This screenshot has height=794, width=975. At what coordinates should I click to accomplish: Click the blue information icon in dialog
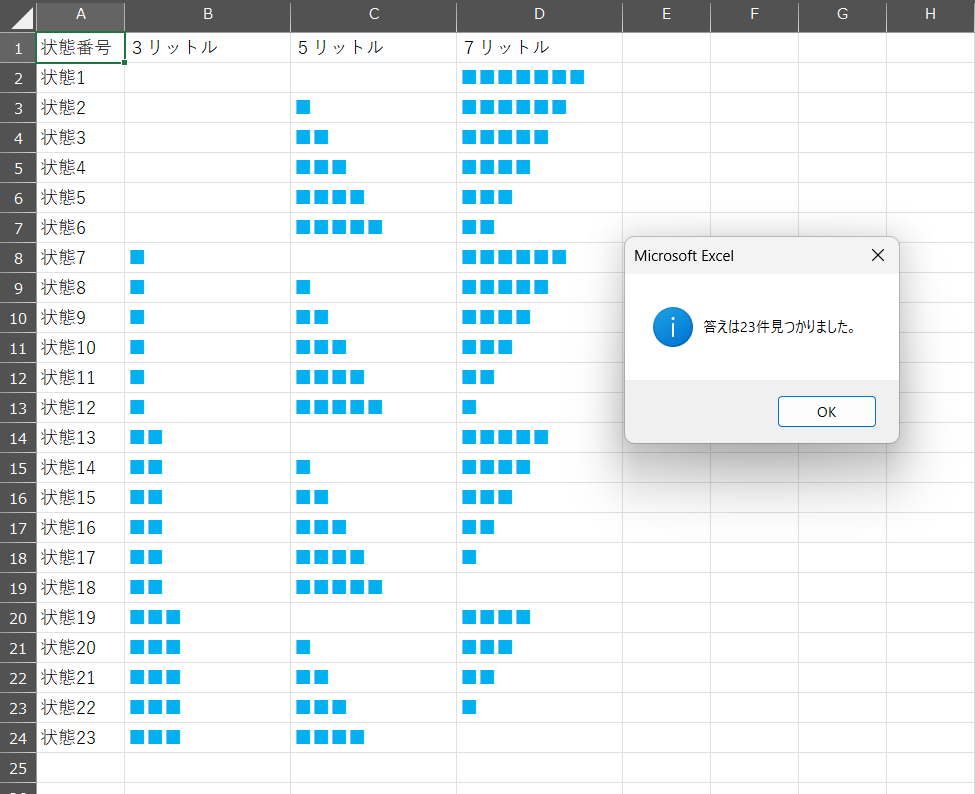pos(672,327)
